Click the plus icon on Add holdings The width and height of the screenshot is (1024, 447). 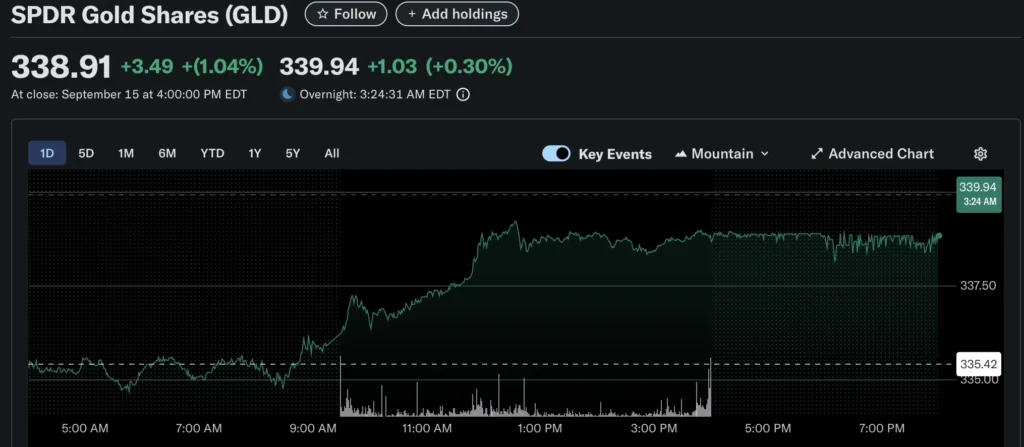412,14
